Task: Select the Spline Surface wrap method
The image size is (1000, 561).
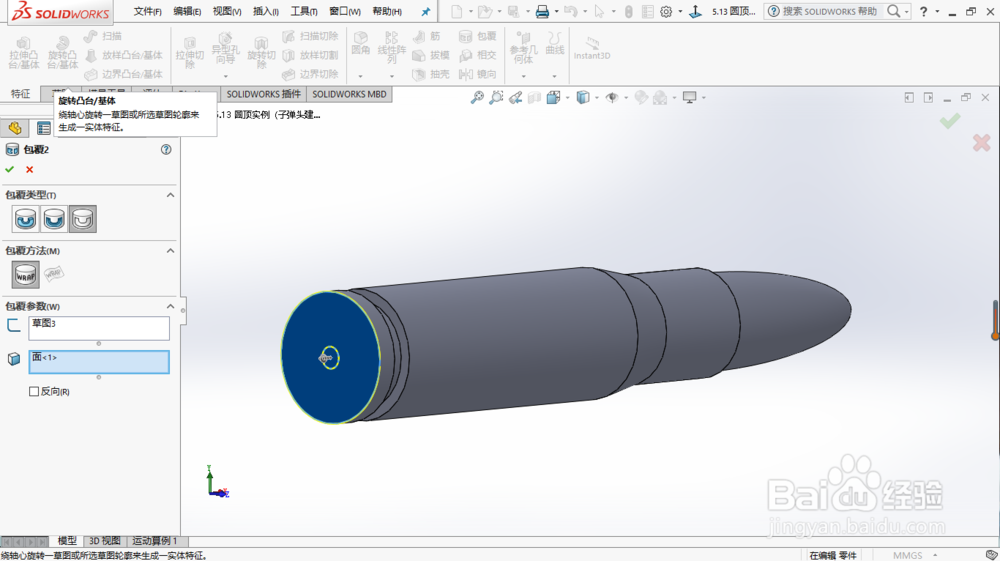Action: (x=54, y=273)
